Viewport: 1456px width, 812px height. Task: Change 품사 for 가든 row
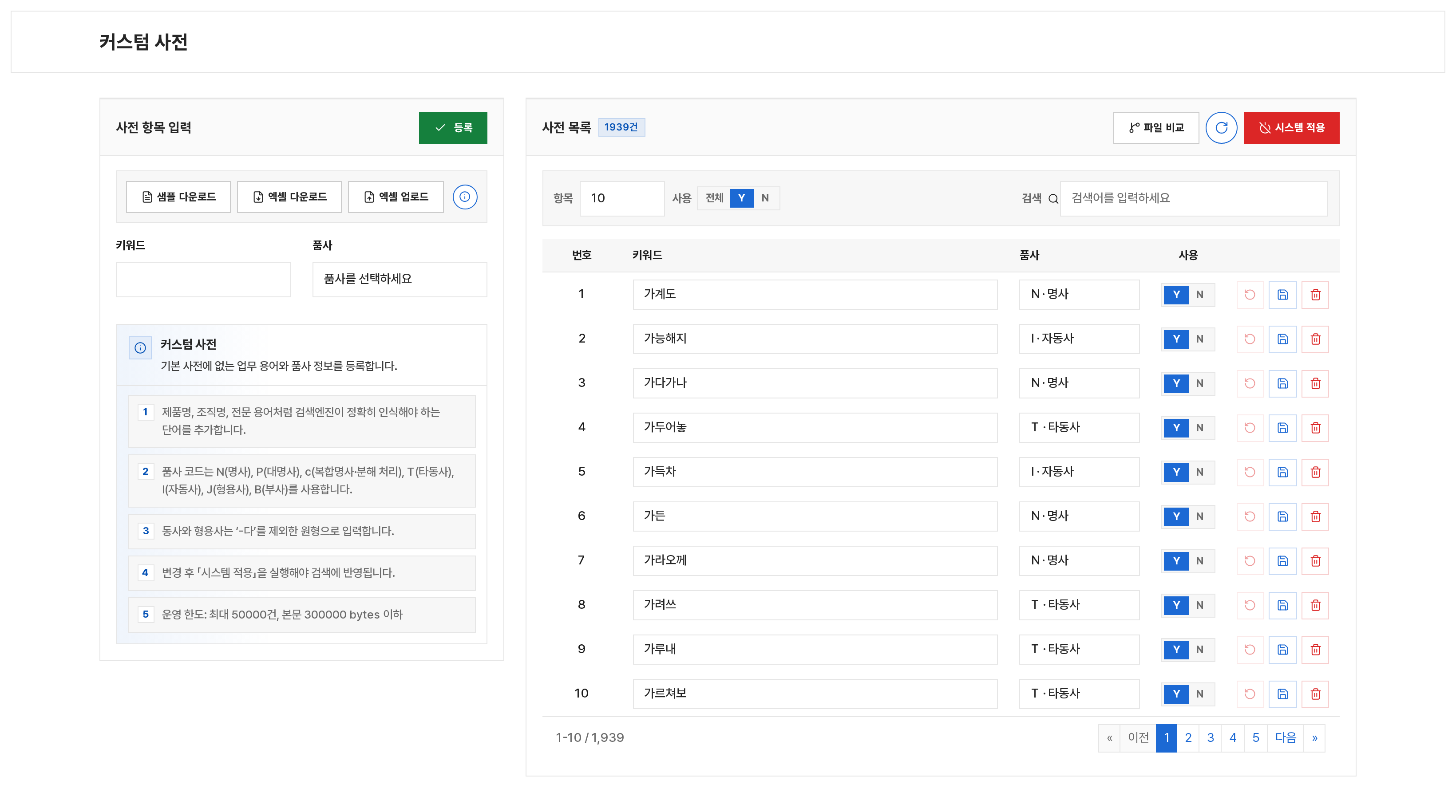coord(1079,516)
